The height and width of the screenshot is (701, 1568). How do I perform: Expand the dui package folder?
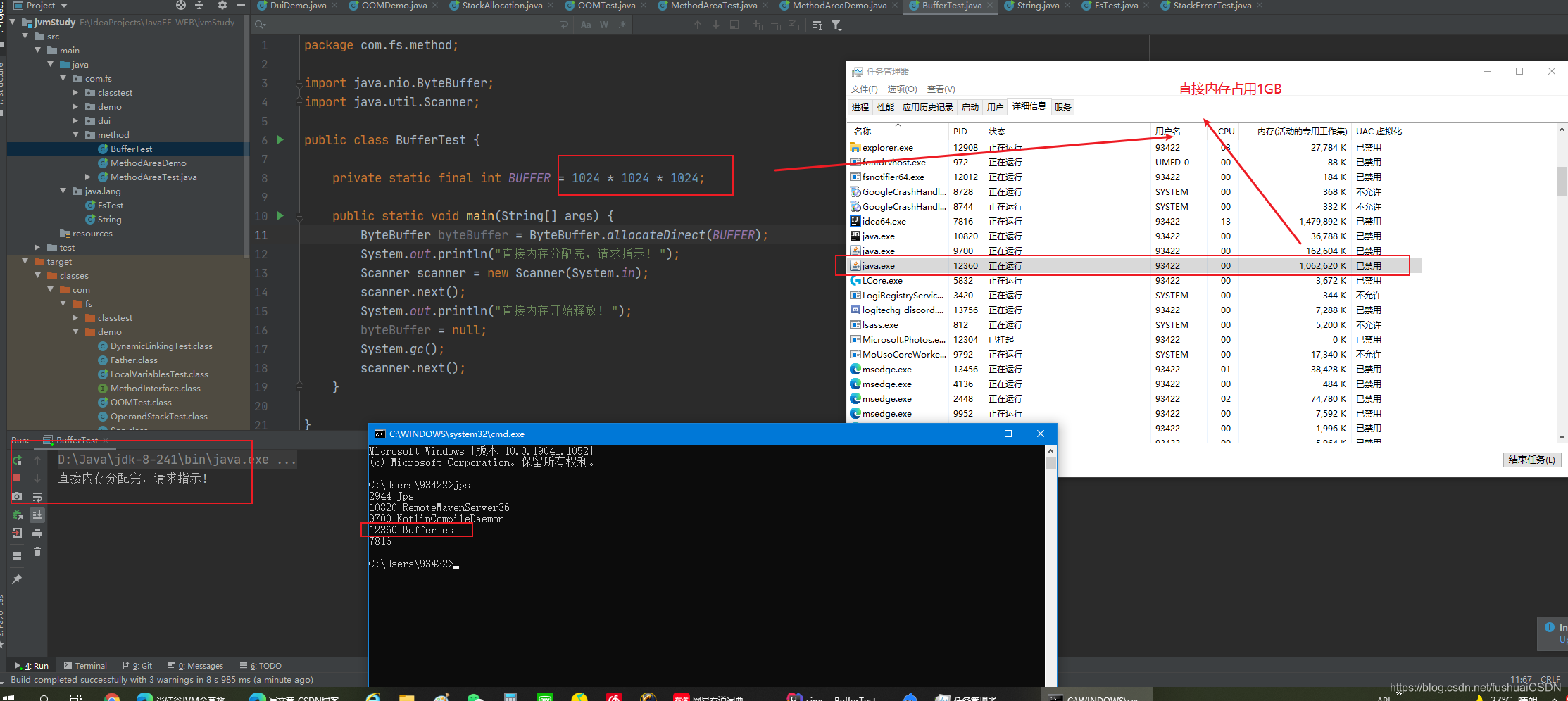tap(75, 120)
